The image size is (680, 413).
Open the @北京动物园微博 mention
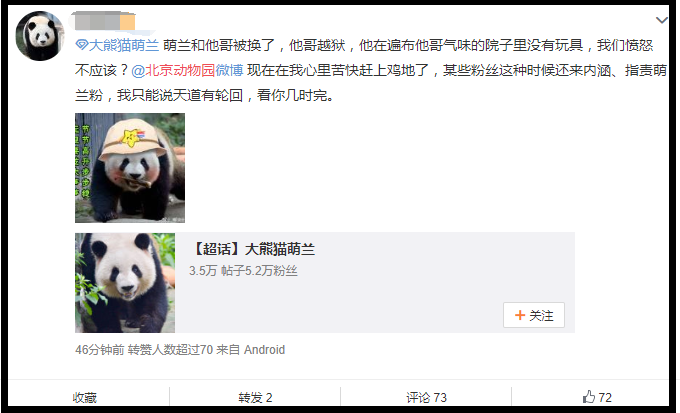tap(187, 70)
